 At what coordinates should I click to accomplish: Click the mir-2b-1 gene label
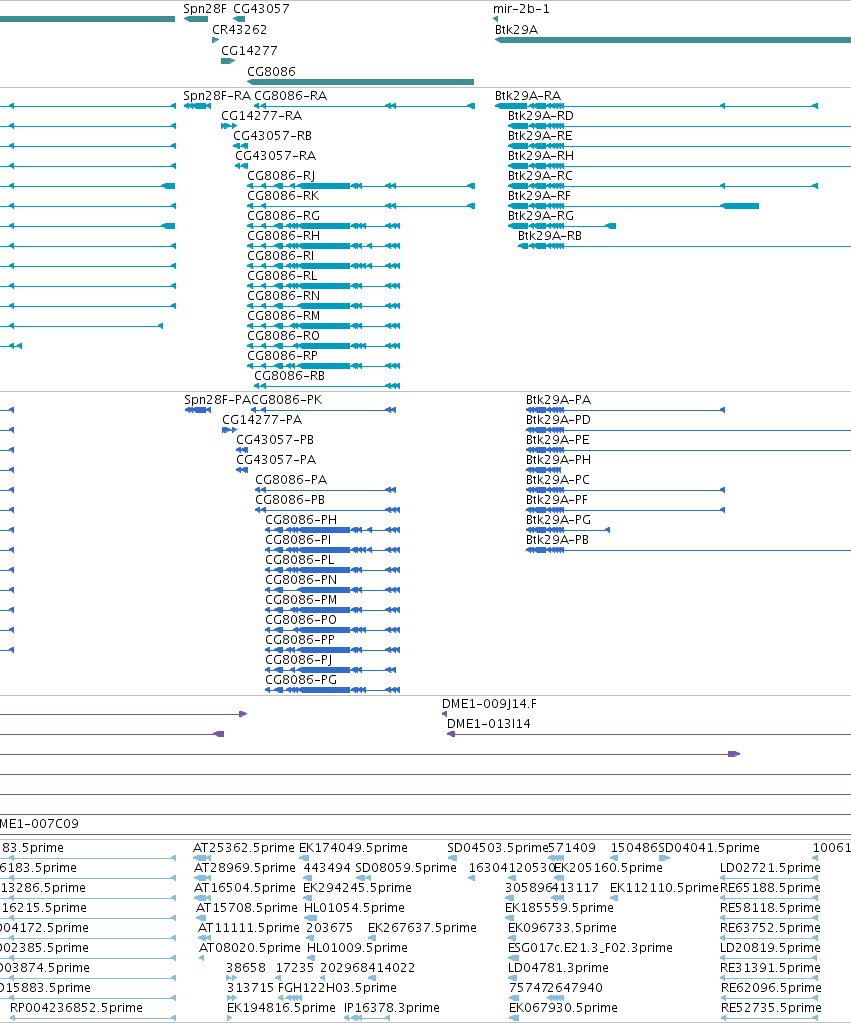click(x=521, y=8)
